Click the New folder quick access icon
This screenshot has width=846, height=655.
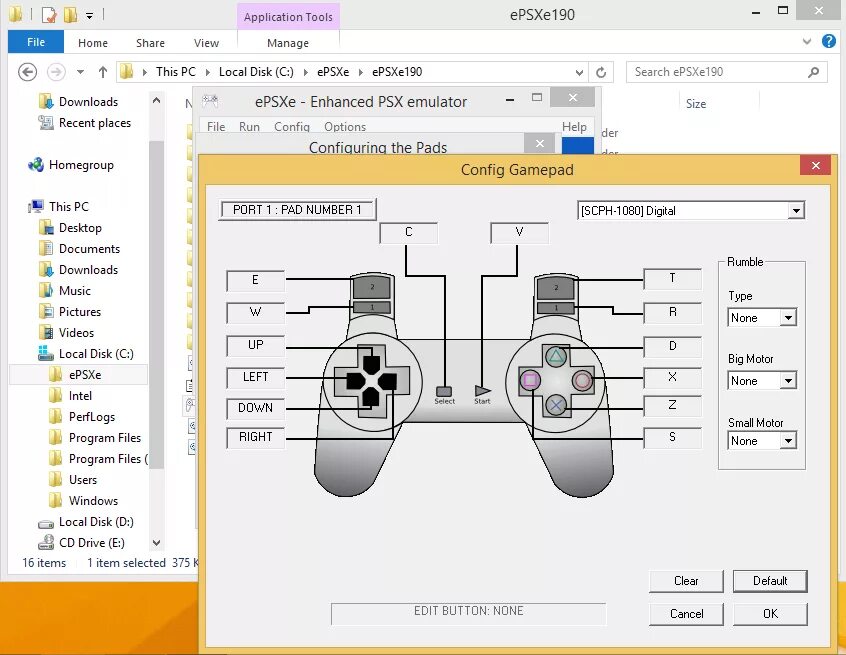coord(70,15)
